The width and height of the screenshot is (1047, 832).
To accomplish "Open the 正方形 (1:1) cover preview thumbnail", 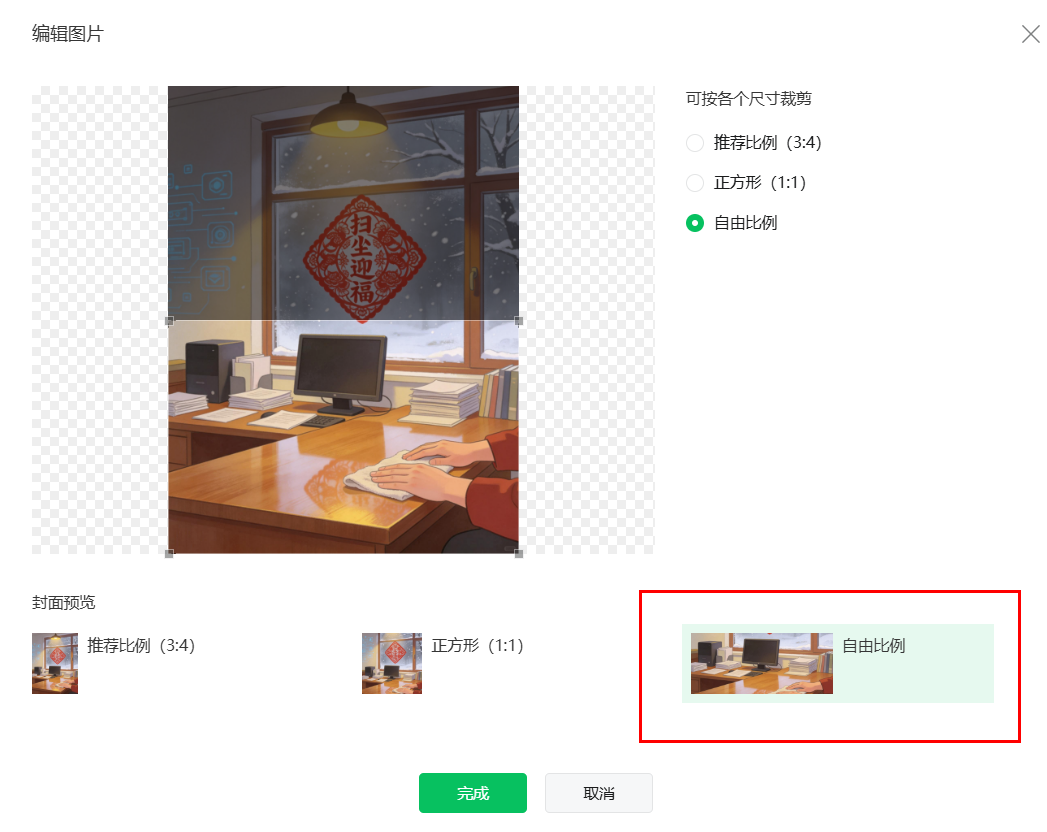I will [x=392, y=663].
